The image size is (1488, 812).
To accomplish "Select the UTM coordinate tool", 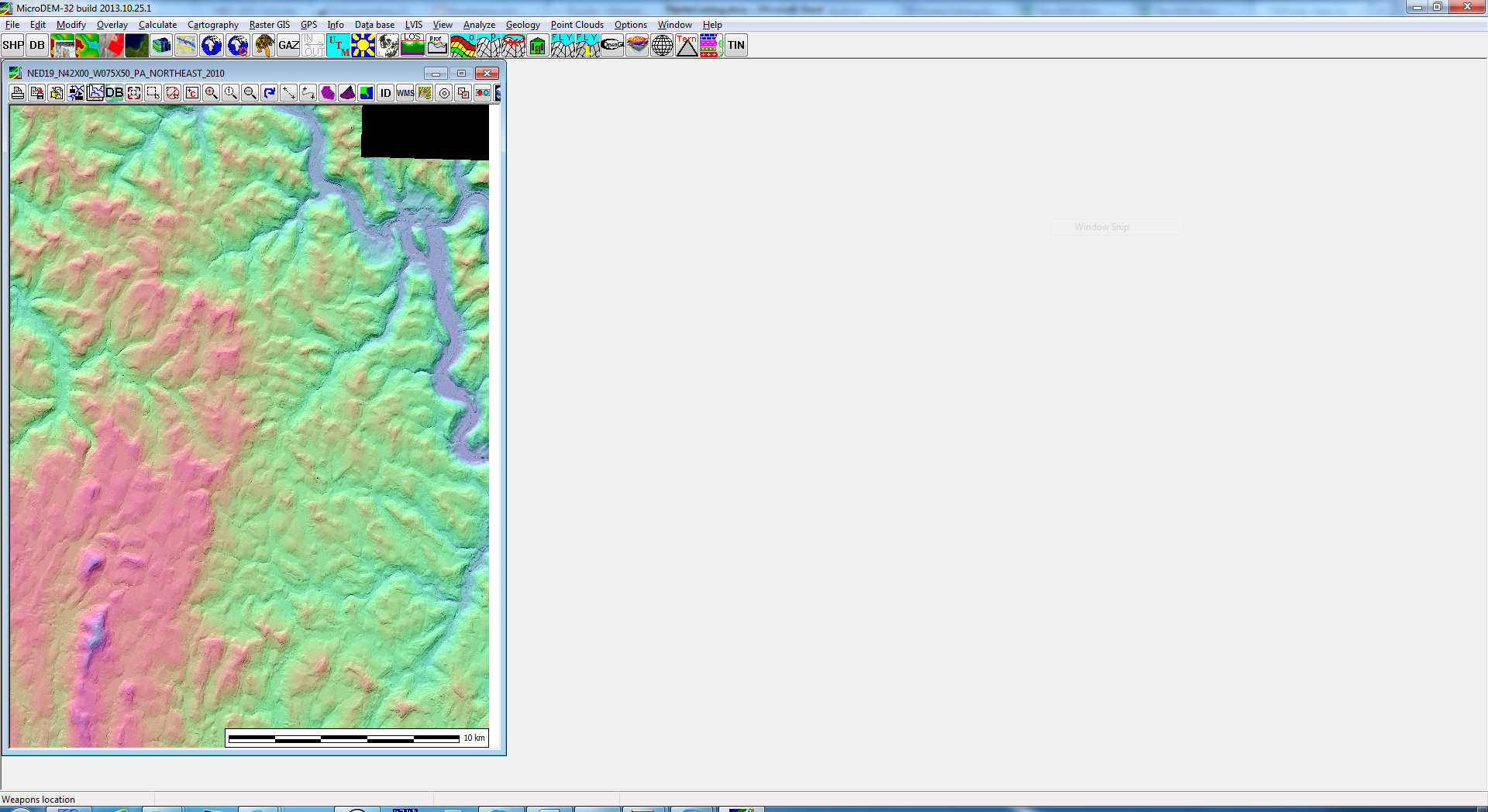I will pos(338,46).
